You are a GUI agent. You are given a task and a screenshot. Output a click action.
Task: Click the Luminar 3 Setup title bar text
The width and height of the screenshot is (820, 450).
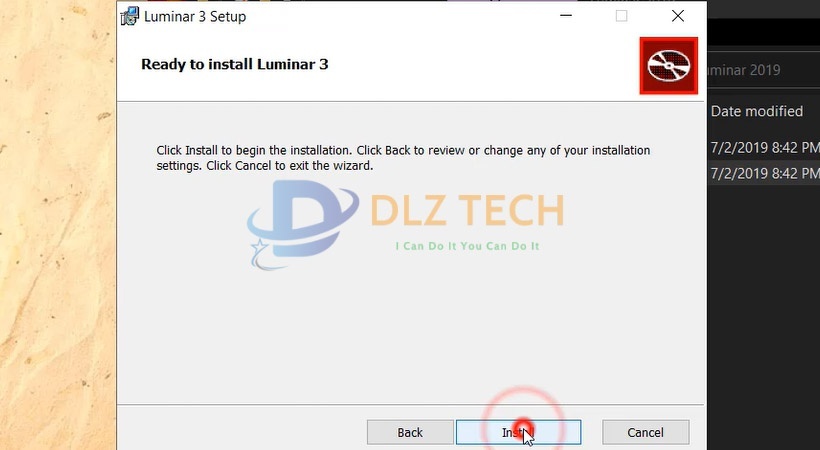click(195, 17)
